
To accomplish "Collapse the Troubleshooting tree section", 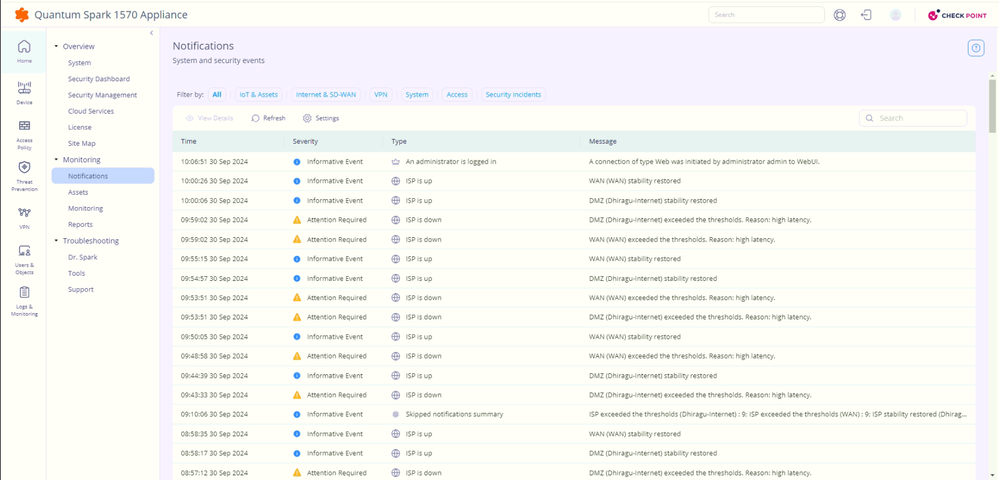I will 57,241.
